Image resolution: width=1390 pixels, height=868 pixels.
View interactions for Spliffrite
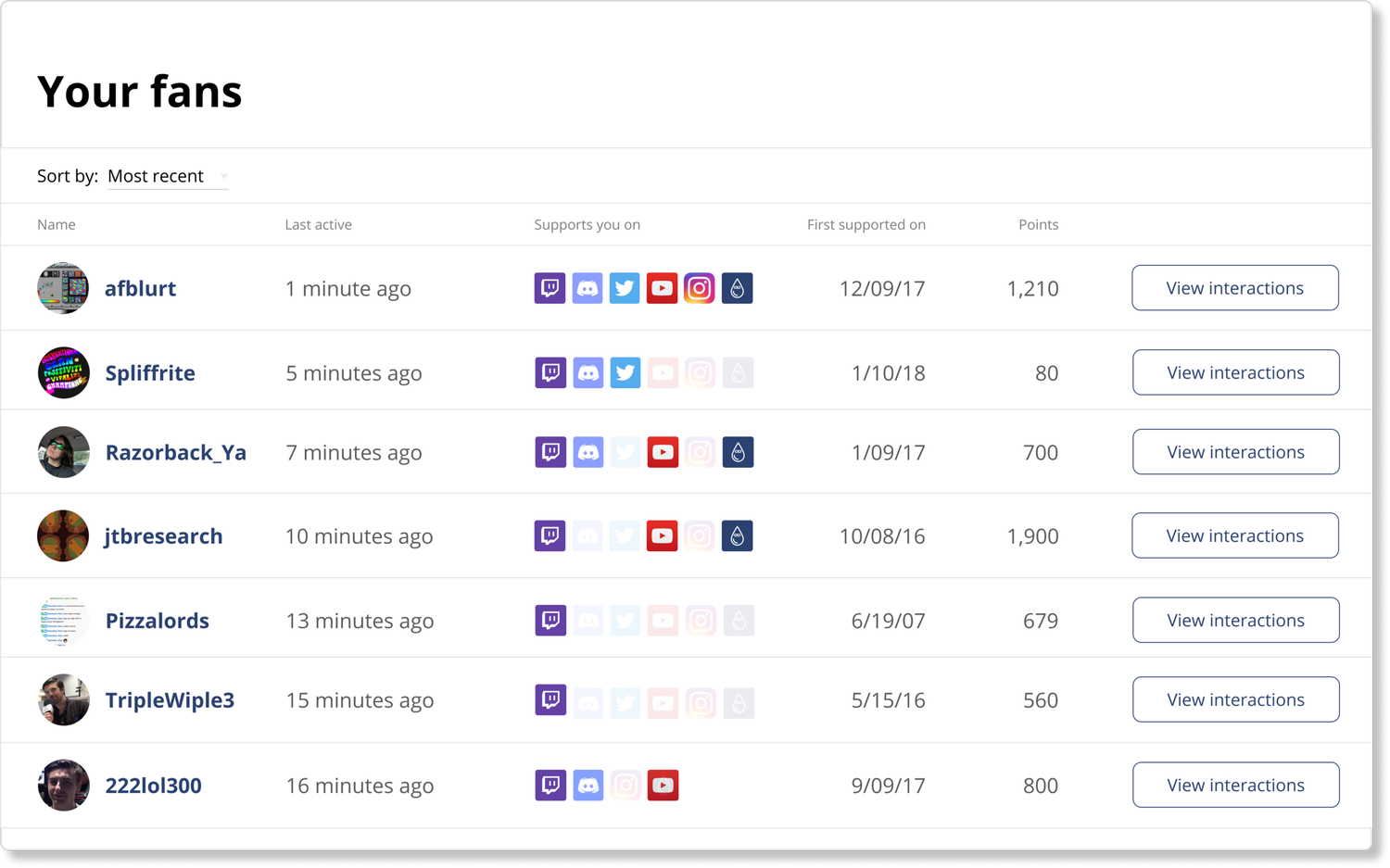1235,372
